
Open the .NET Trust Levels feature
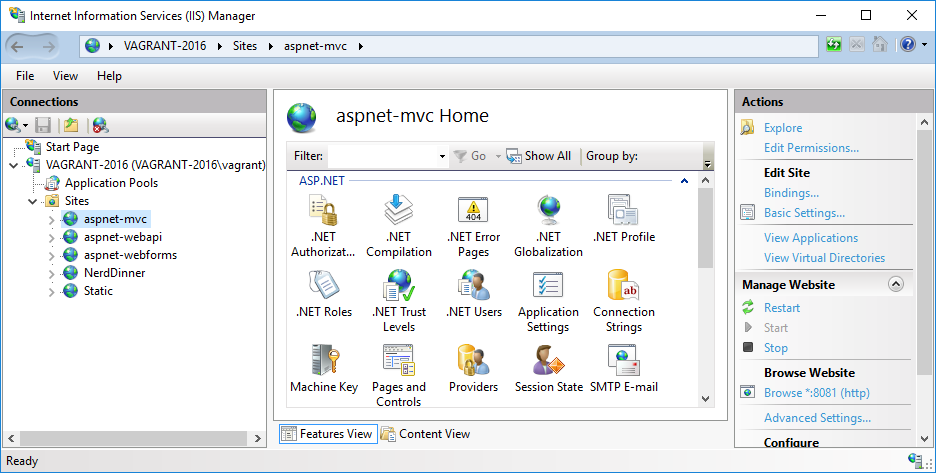click(x=399, y=301)
